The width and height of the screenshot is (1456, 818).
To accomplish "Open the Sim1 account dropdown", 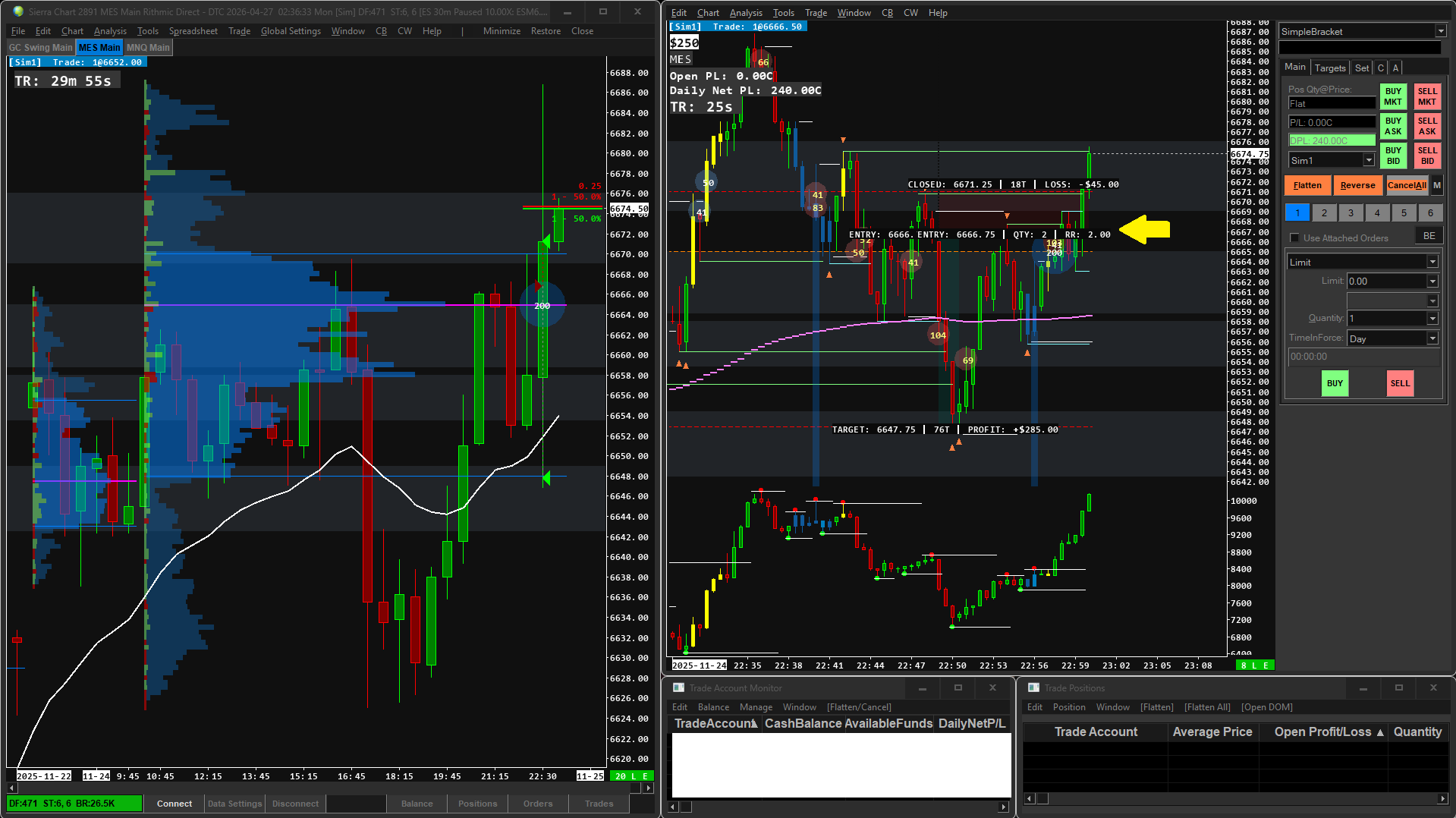I will 1369,160.
